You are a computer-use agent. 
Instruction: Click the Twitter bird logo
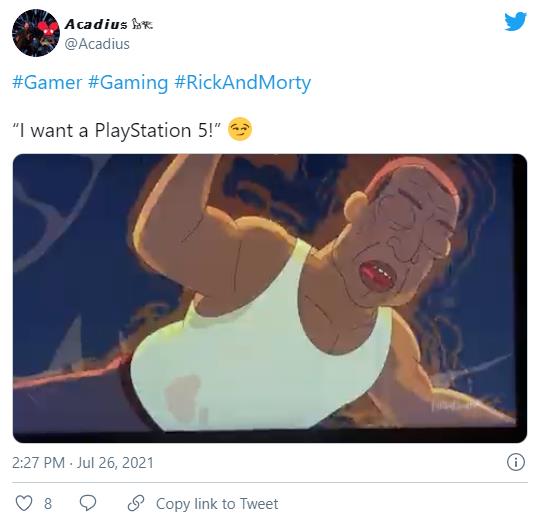pyautogui.click(x=516, y=21)
